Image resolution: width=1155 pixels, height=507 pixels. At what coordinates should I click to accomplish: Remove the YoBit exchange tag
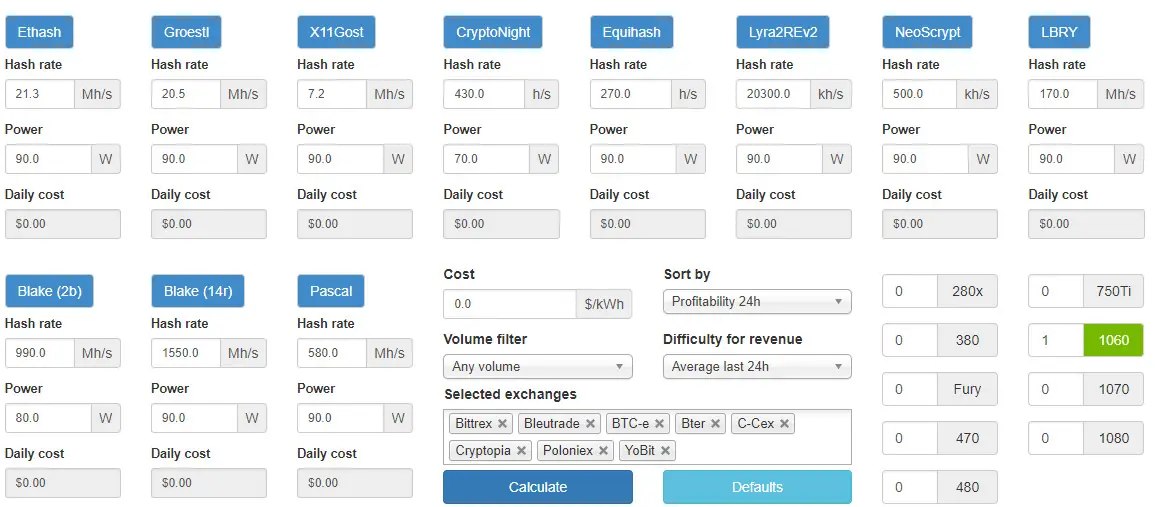click(665, 451)
